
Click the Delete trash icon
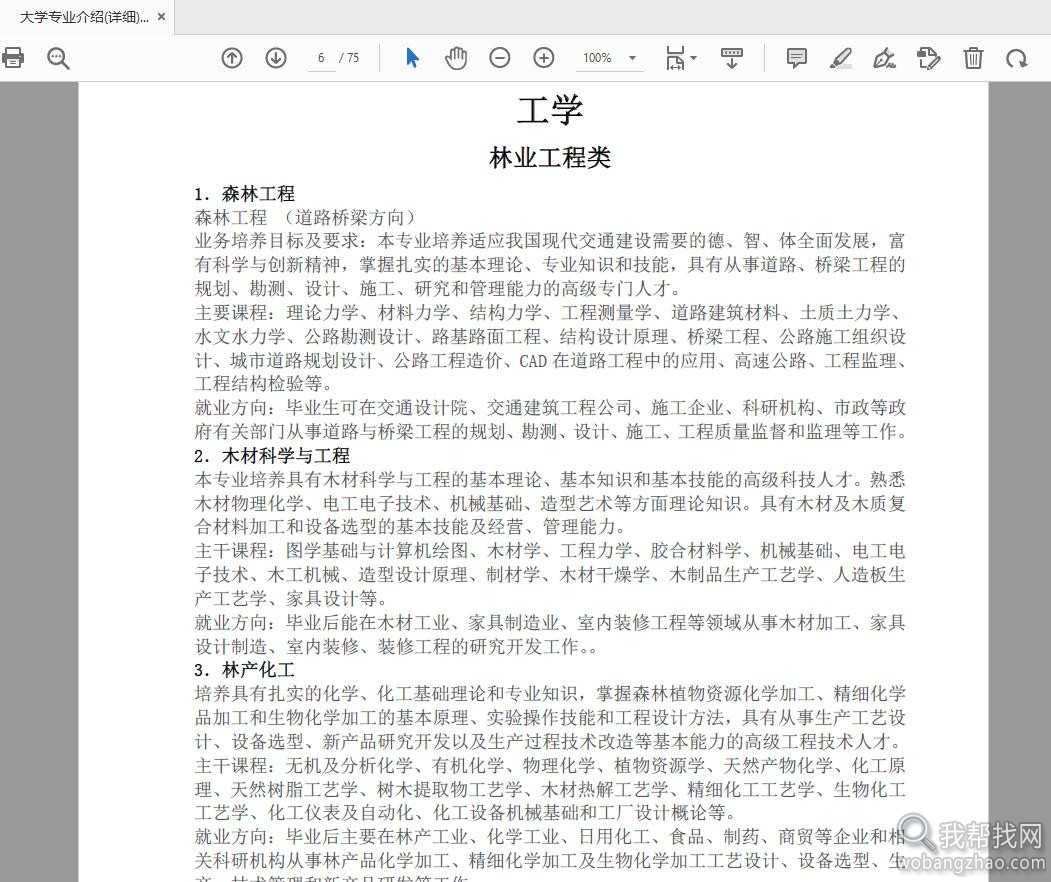coord(973,58)
